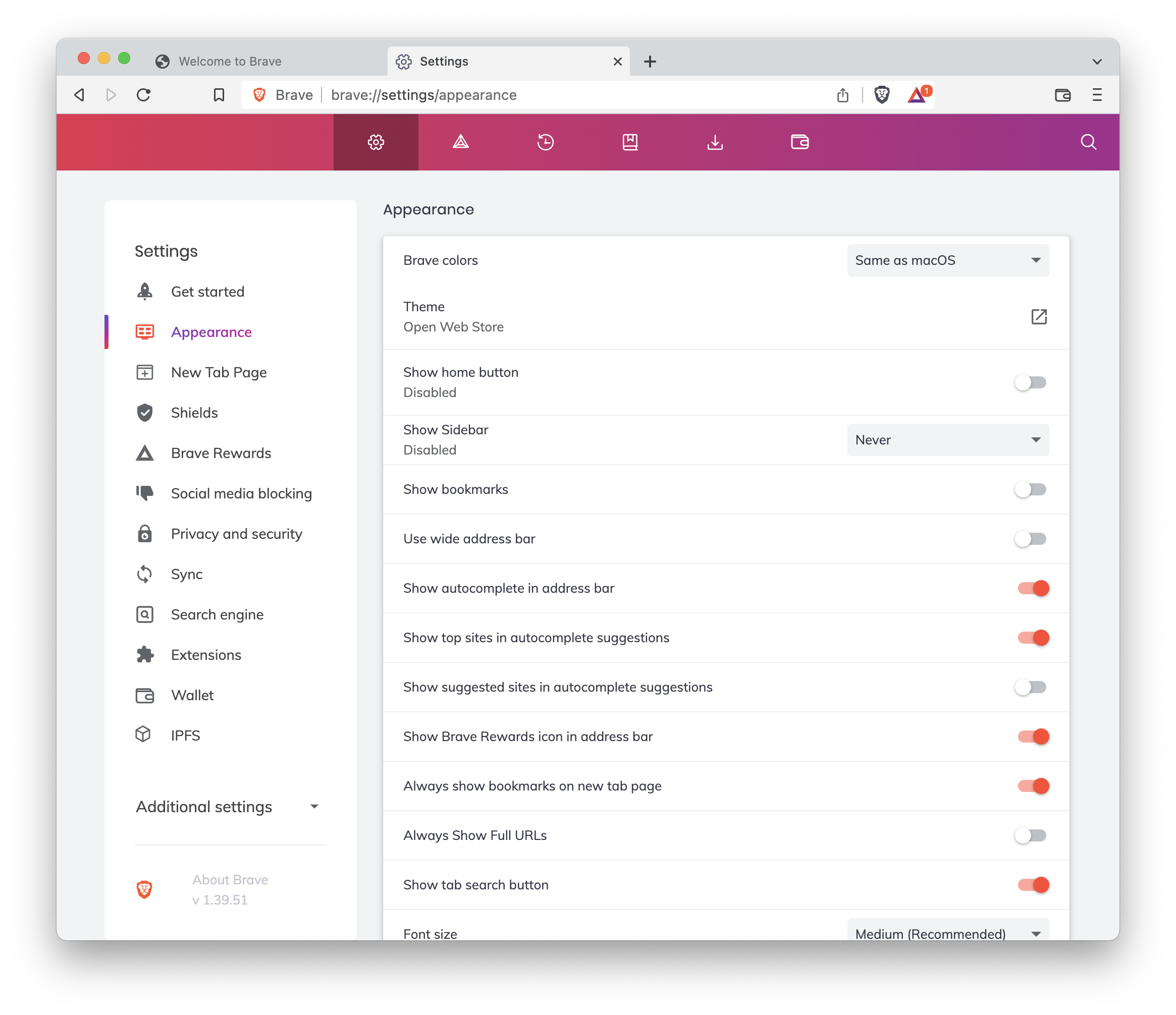Viewport: 1176px width, 1015px height.
Task: Turn on Show bookmarks
Action: [x=1030, y=489]
